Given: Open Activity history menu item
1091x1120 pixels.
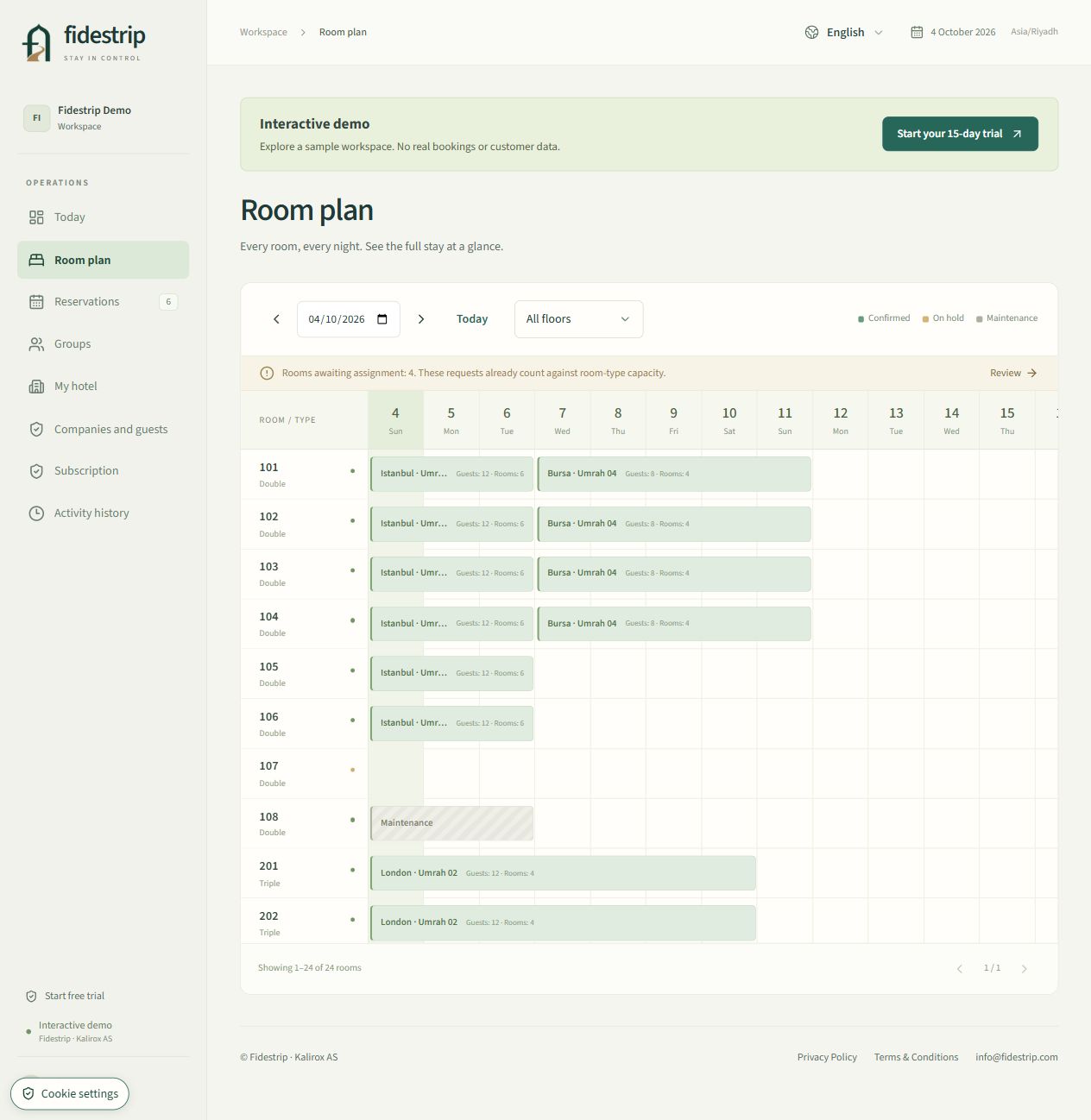Looking at the screenshot, I should click(103, 513).
